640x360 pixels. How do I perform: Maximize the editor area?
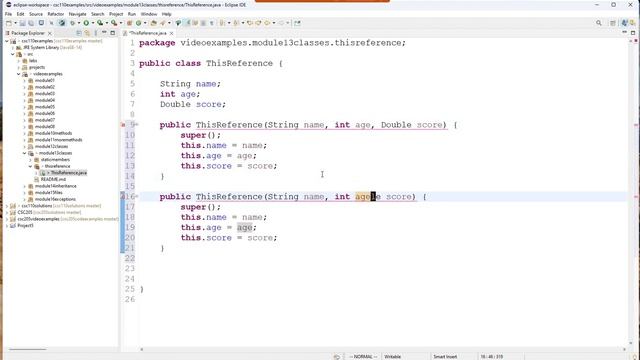(x=633, y=33)
